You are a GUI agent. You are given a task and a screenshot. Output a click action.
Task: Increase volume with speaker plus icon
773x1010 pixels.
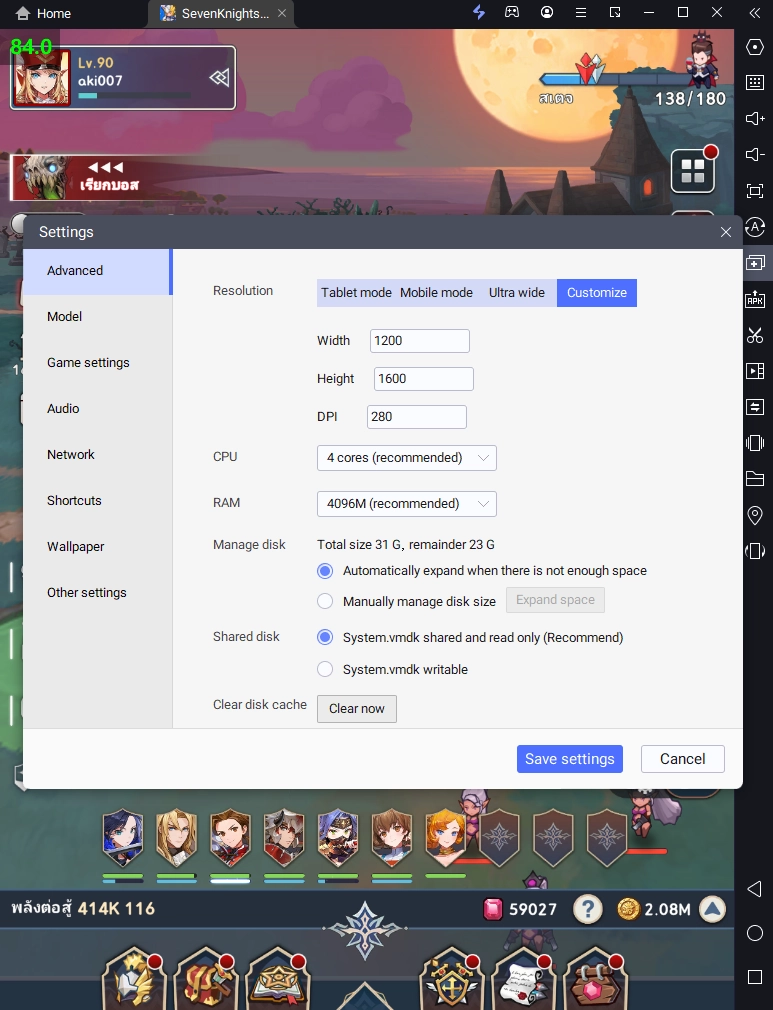(755, 119)
